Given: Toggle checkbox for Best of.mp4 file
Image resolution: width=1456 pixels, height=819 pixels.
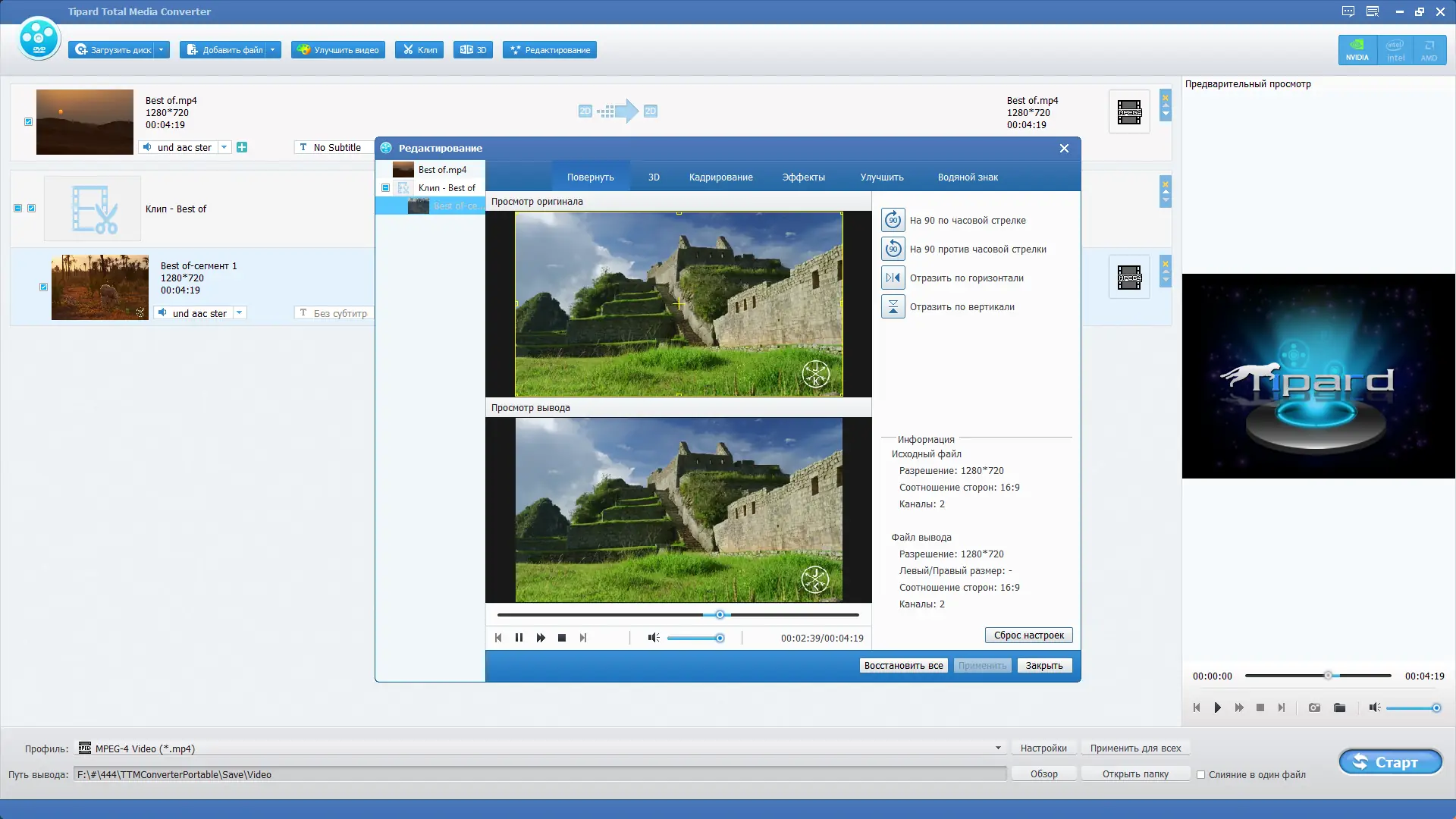Looking at the screenshot, I should (29, 121).
